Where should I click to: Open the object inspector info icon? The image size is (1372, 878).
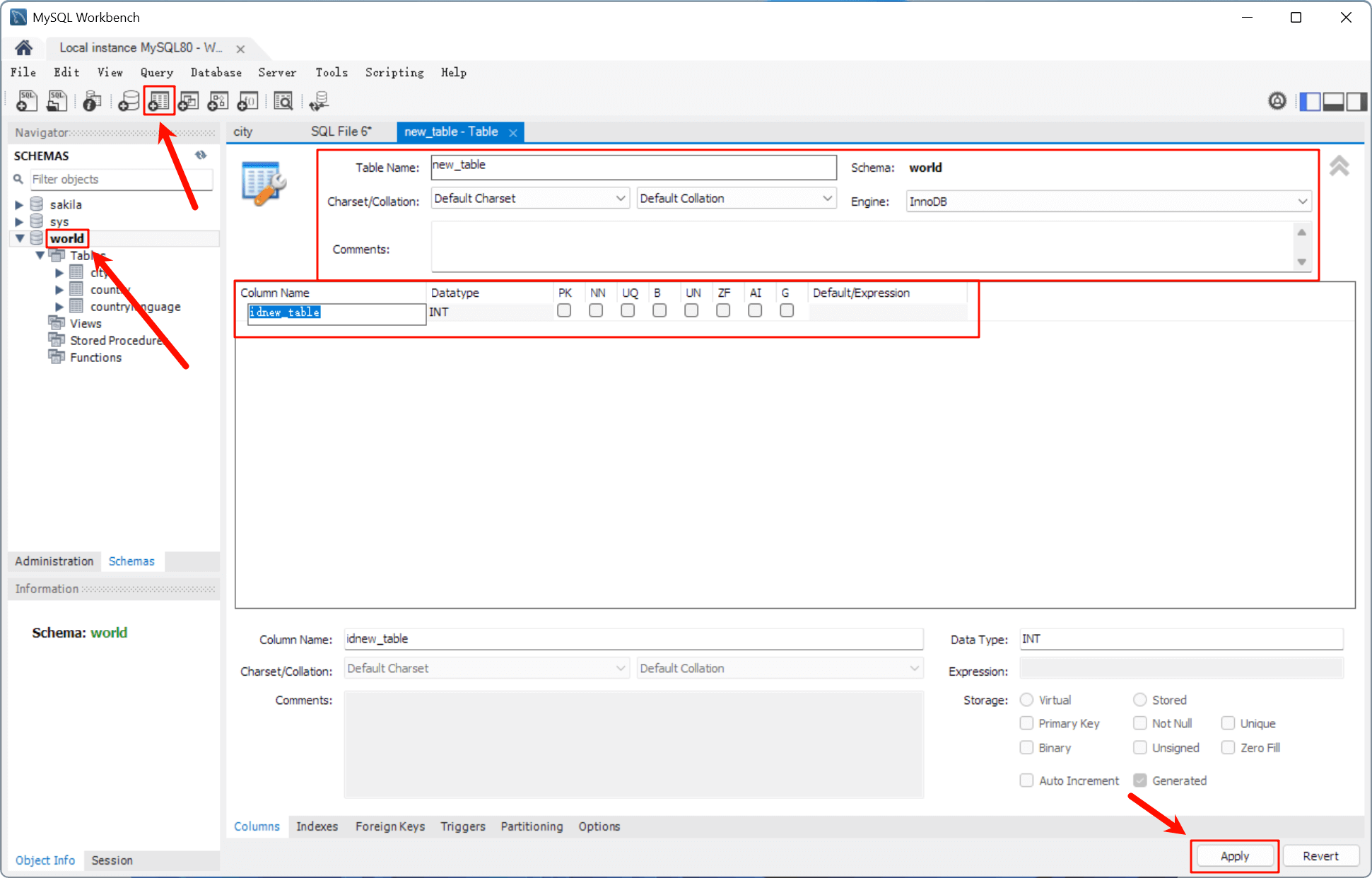coord(91,101)
